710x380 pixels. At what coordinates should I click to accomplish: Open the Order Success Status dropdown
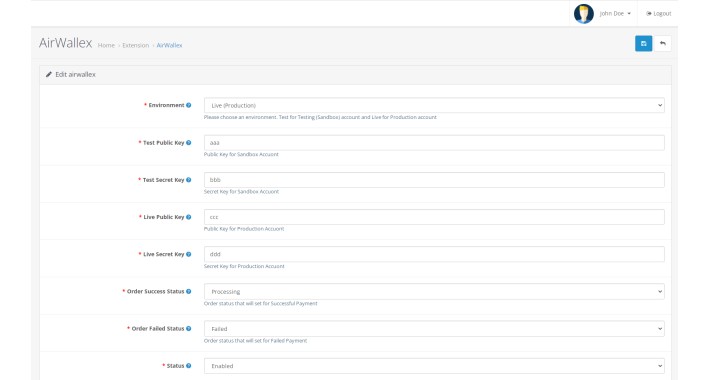point(434,291)
